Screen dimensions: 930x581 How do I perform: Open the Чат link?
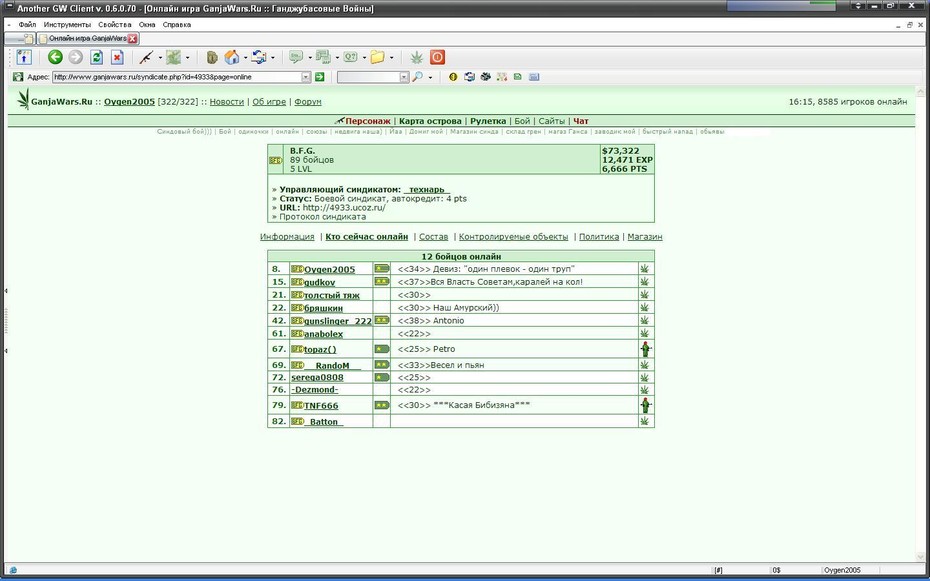tap(581, 121)
